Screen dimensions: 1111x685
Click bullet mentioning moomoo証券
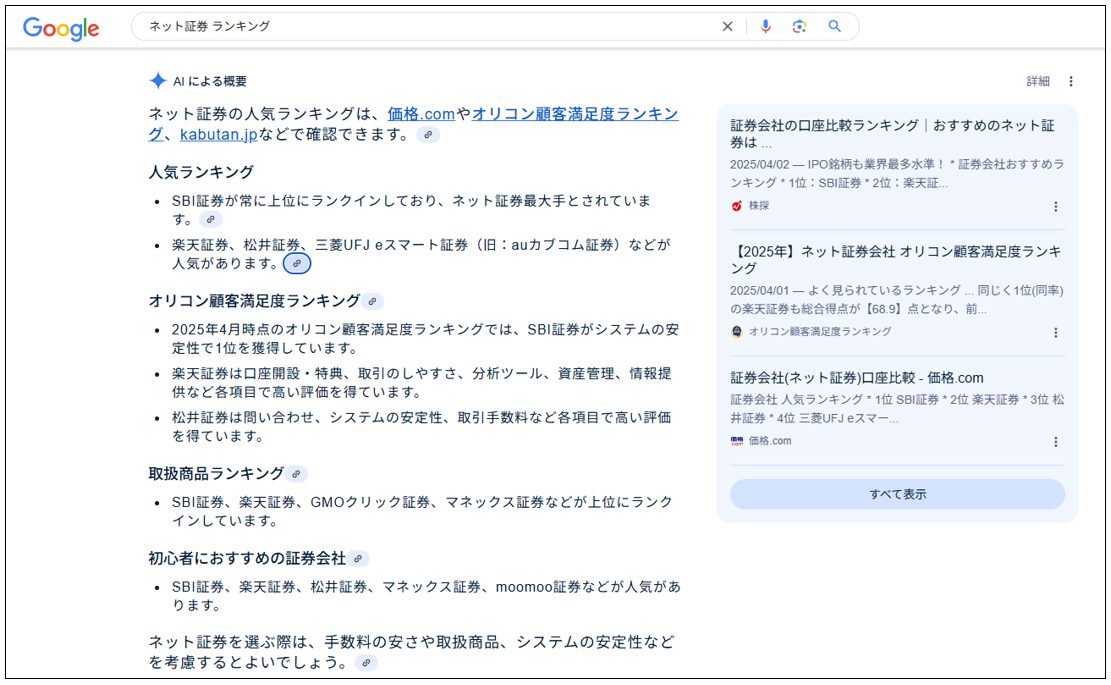point(426,596)
